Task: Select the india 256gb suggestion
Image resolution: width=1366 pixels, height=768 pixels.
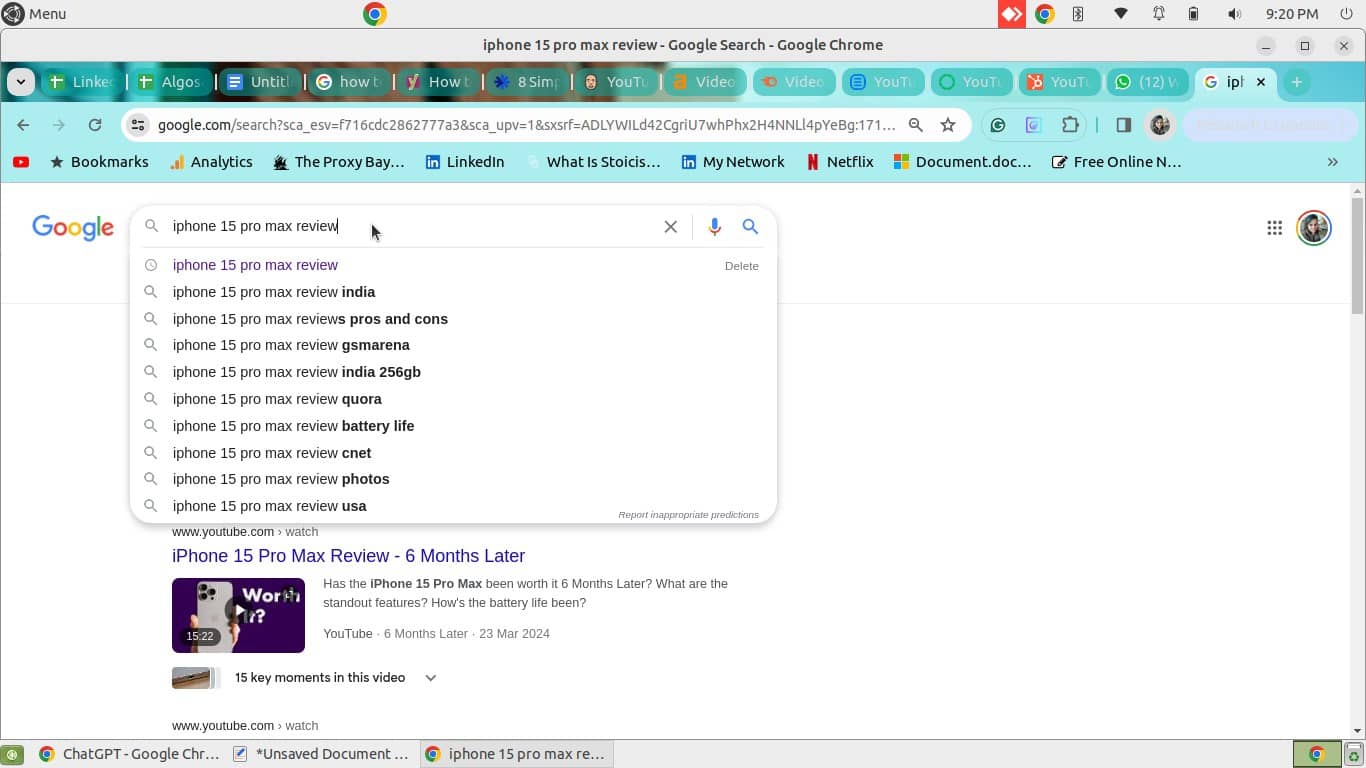Action: (453, 372)
